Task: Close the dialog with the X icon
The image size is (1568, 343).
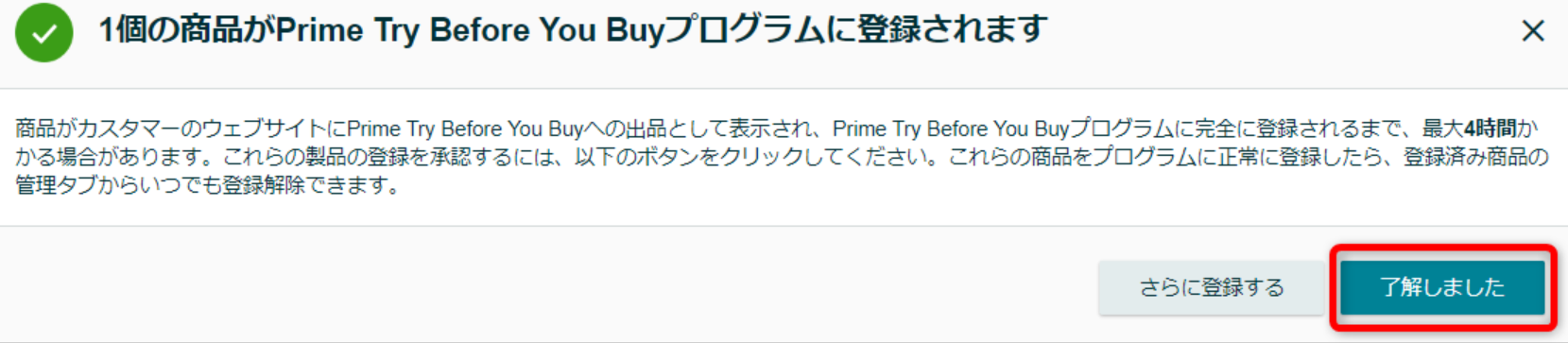Action: (x=1533, y=31)
